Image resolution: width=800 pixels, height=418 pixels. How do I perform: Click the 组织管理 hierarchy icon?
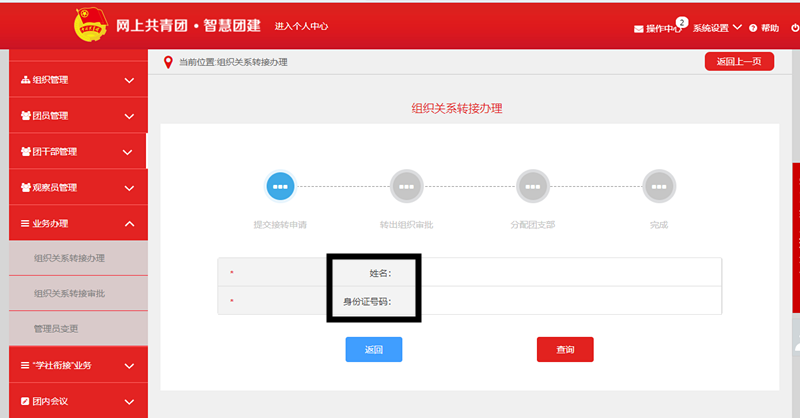point(25,80)
